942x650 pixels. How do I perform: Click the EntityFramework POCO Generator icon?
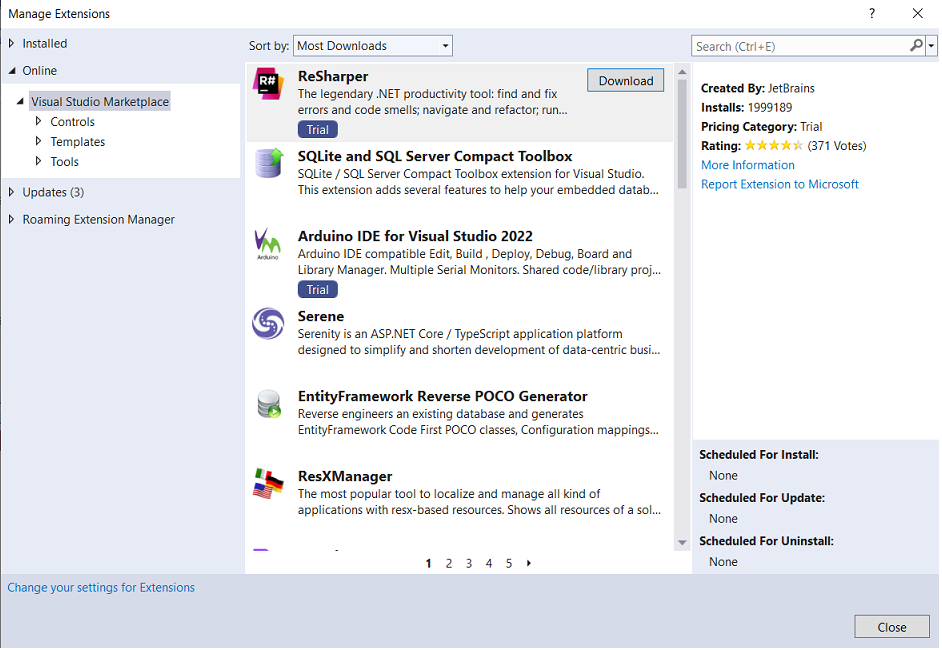coord(268,403)
